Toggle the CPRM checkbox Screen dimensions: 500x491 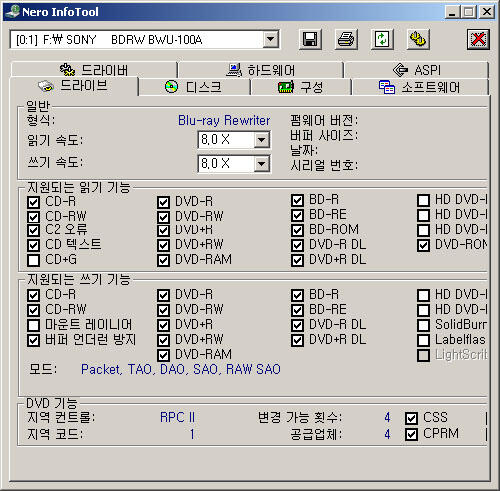pos(411,434)
